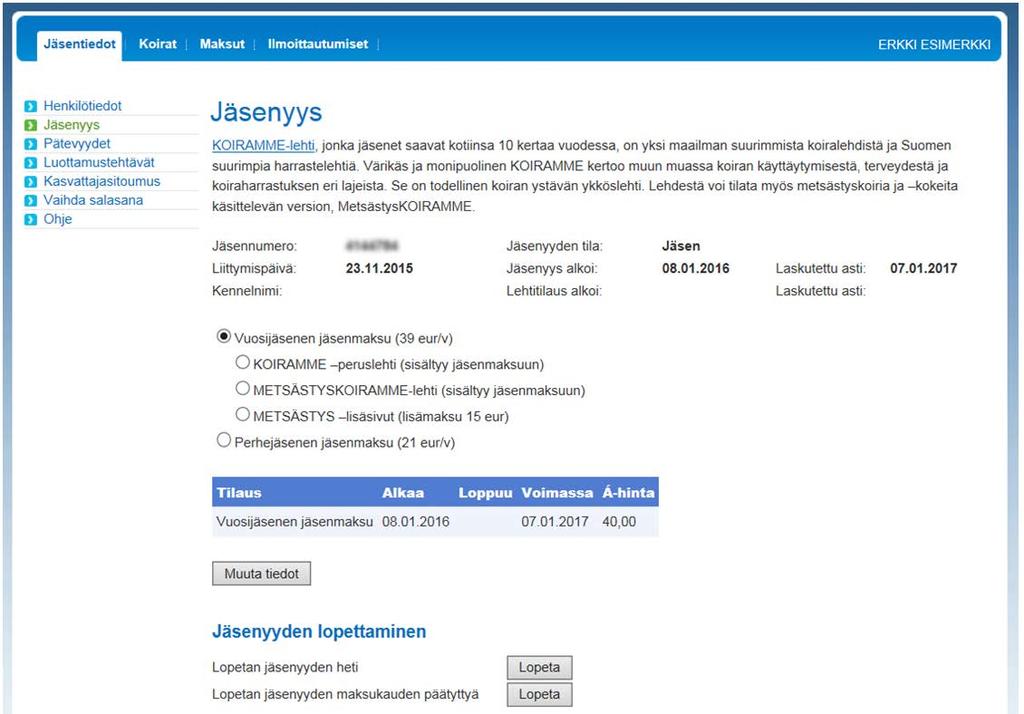Viewport: 1024px width, 714px height.
Task: Click the arrow icon beside Vaihda salasana
Action: (x=31, y=201)
